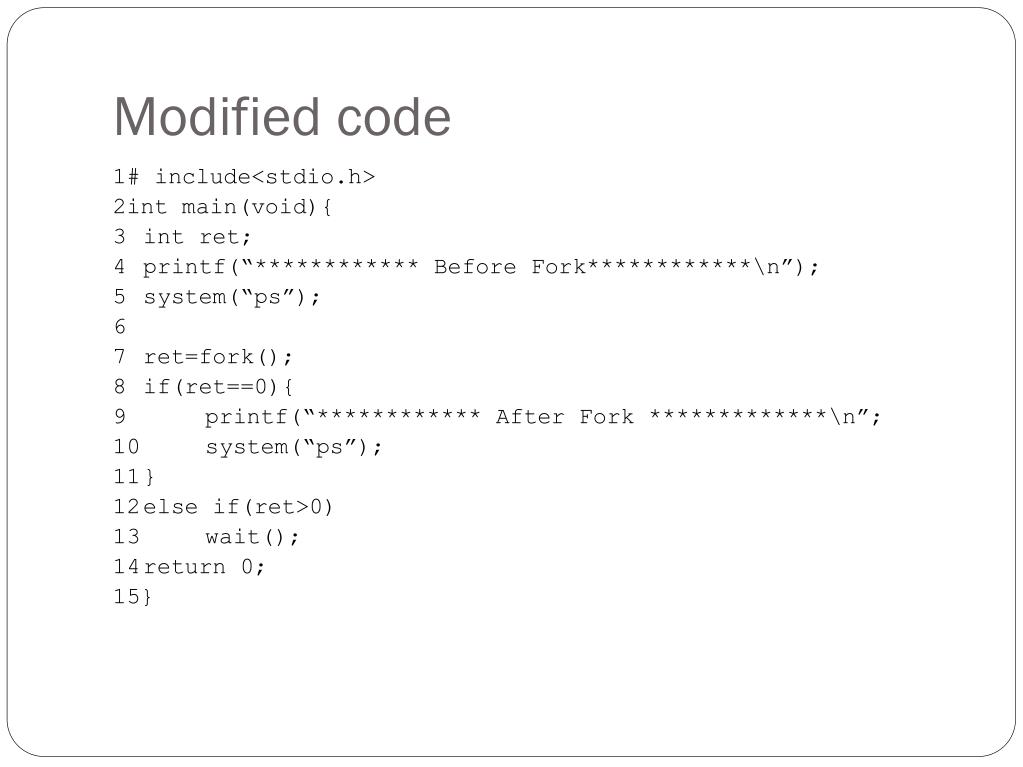Click the line number 13

[x=127, y=537]
